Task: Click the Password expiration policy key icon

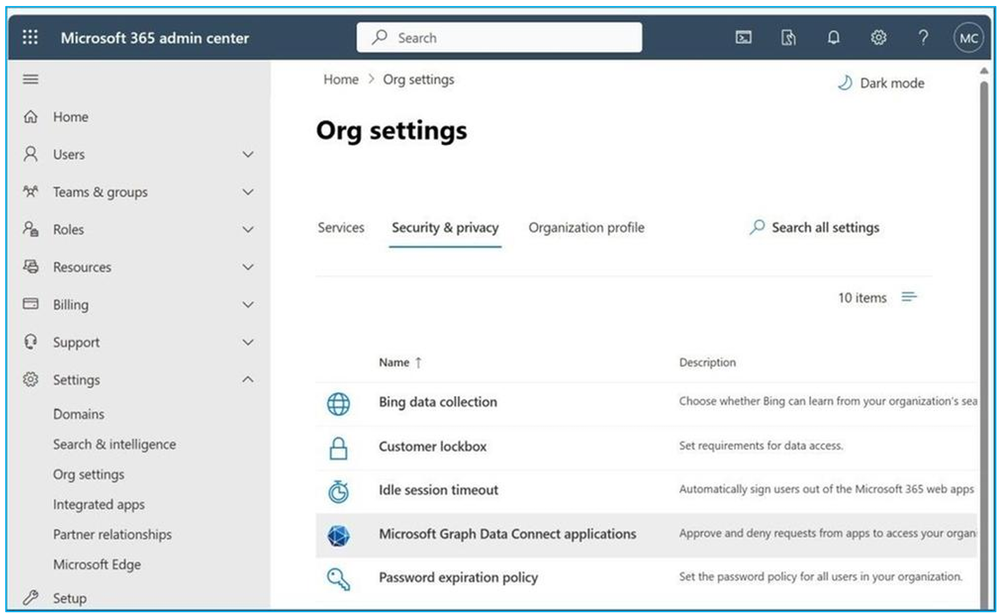Action: (x=338, y=579)
